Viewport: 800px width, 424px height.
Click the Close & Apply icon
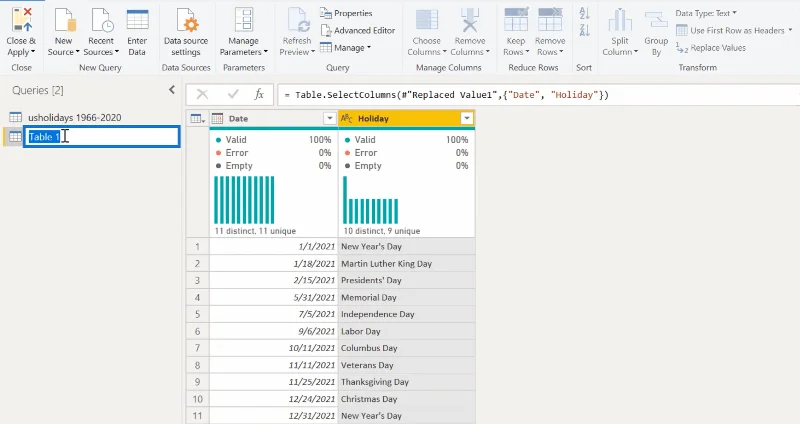tap(21, 19)
